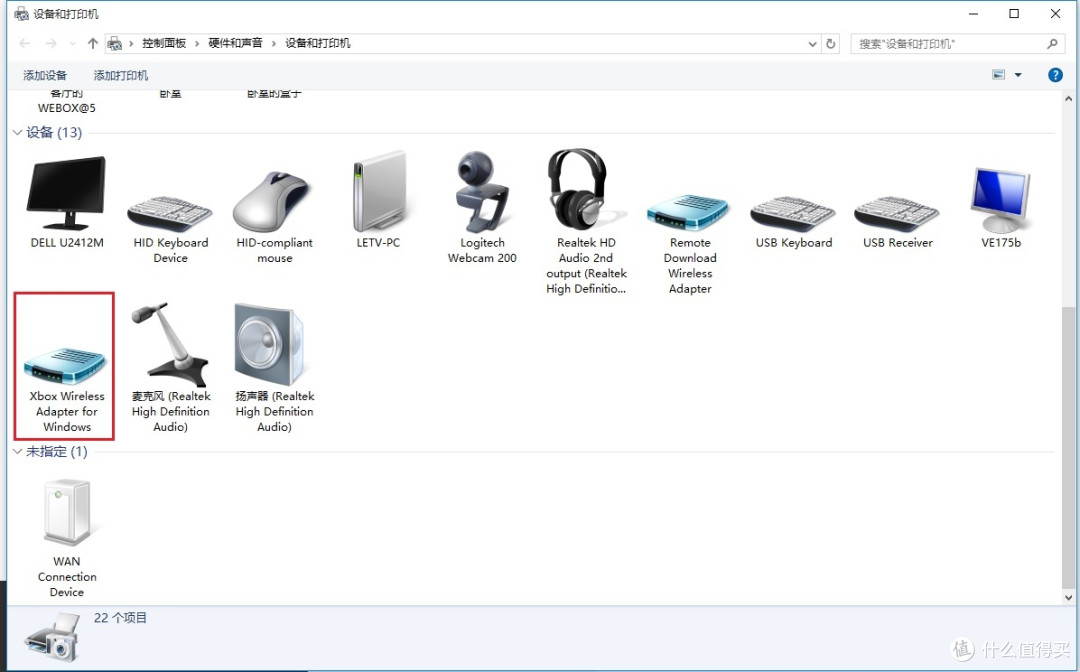Click the change view icon
The width and height of the screenshot is (1080, 672).
click(998, 74)
